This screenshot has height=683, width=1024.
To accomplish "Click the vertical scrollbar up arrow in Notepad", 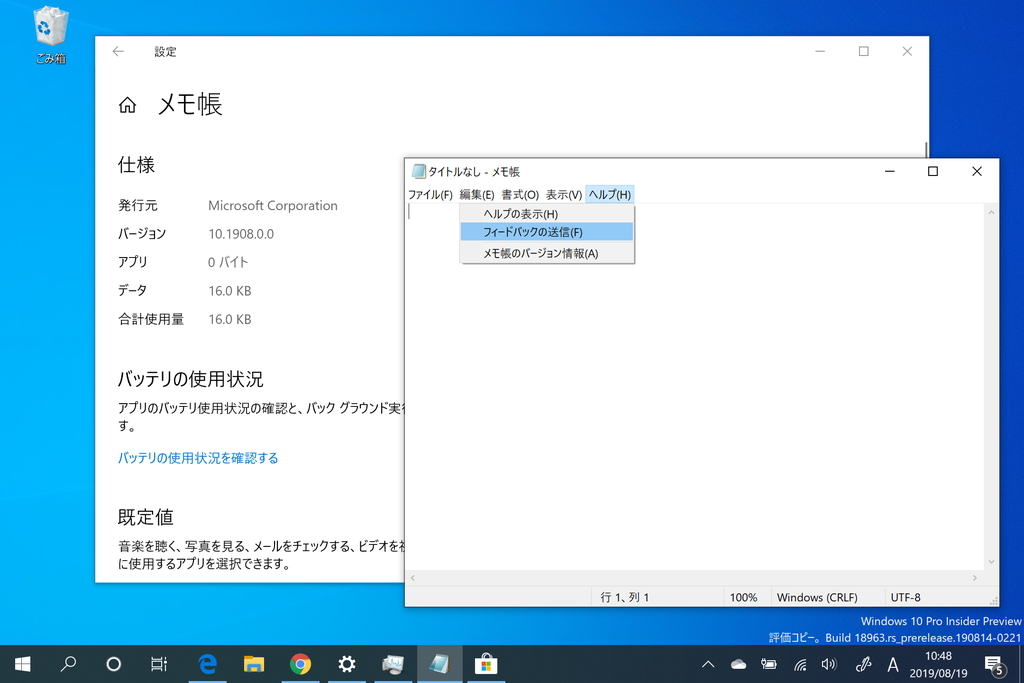I will tap(991, 211).
